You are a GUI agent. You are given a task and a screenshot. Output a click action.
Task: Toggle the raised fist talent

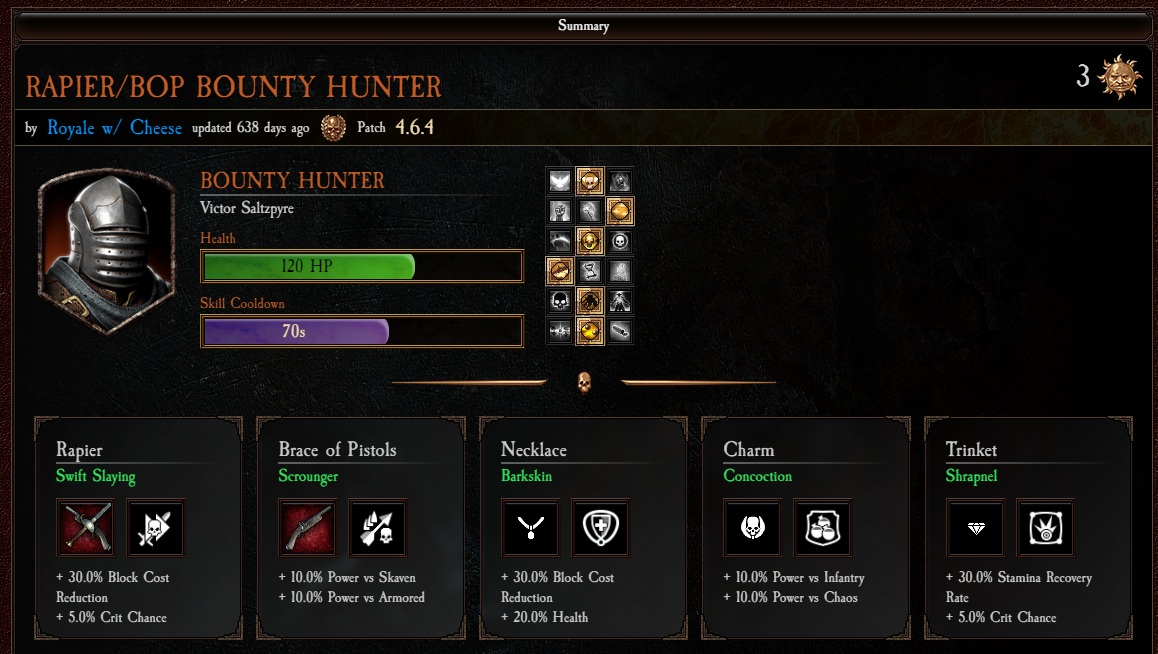pyautogui.click(x=560, y=211)
